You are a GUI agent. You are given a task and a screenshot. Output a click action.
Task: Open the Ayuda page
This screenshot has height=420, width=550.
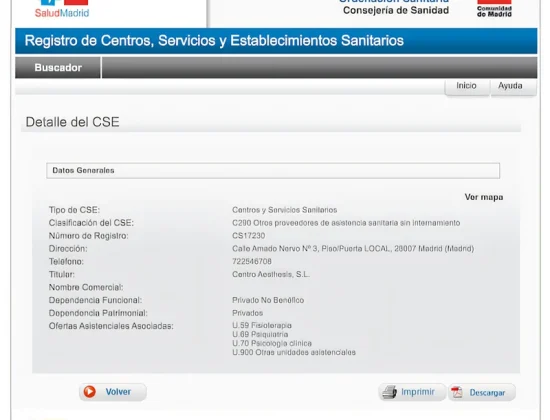(x=510, y=86)
